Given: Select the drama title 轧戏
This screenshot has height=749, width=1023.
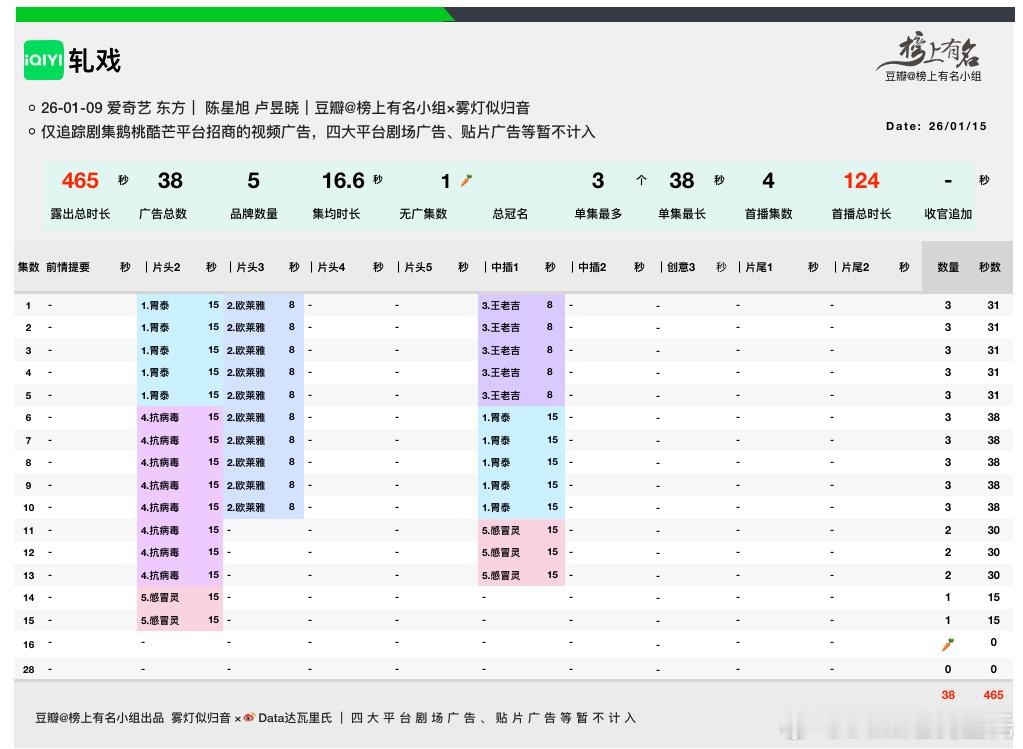Looking at the screenshot, I should tap(95, 60).
